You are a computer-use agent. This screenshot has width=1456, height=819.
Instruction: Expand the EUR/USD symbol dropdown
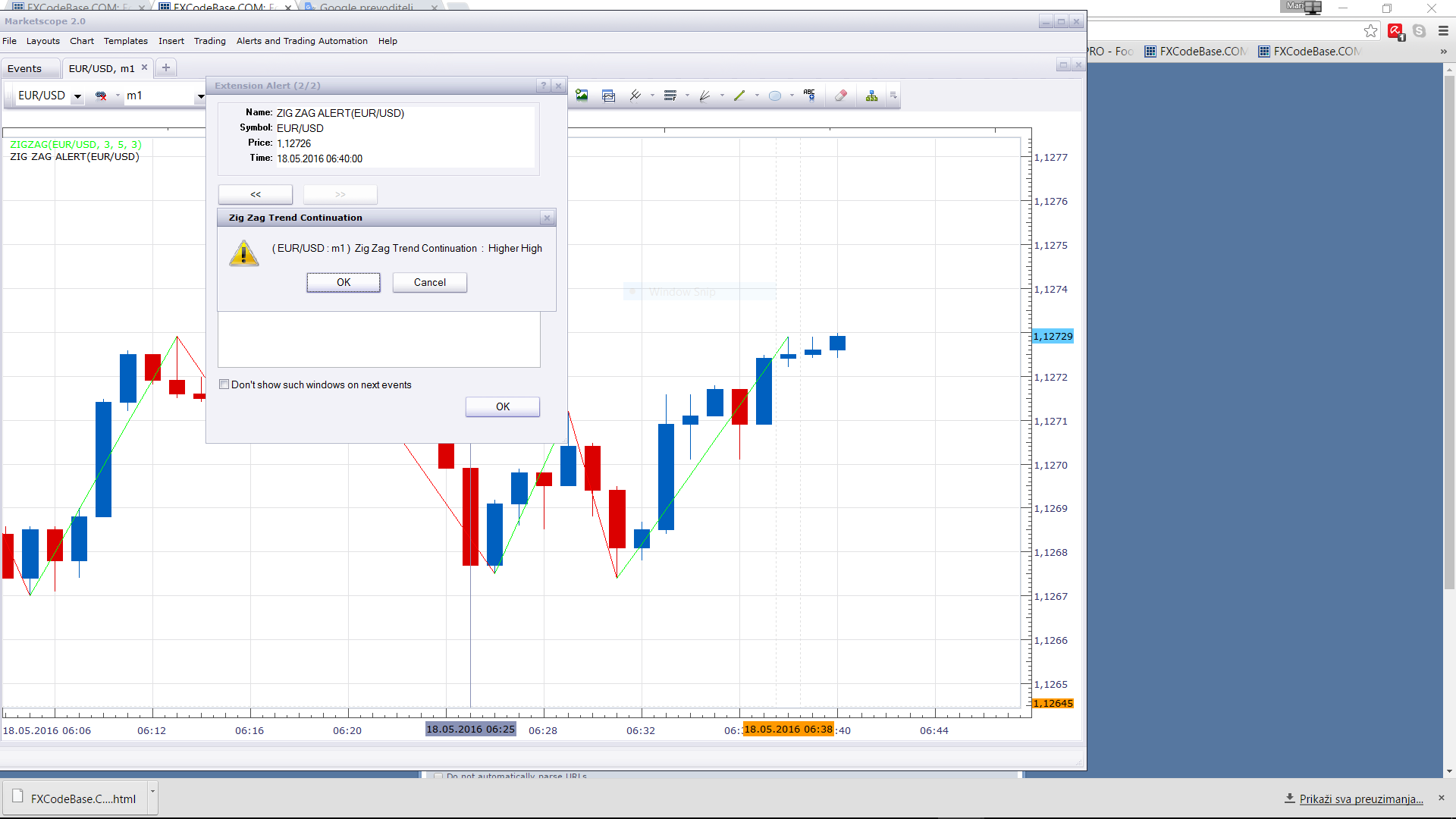(77, 96)
